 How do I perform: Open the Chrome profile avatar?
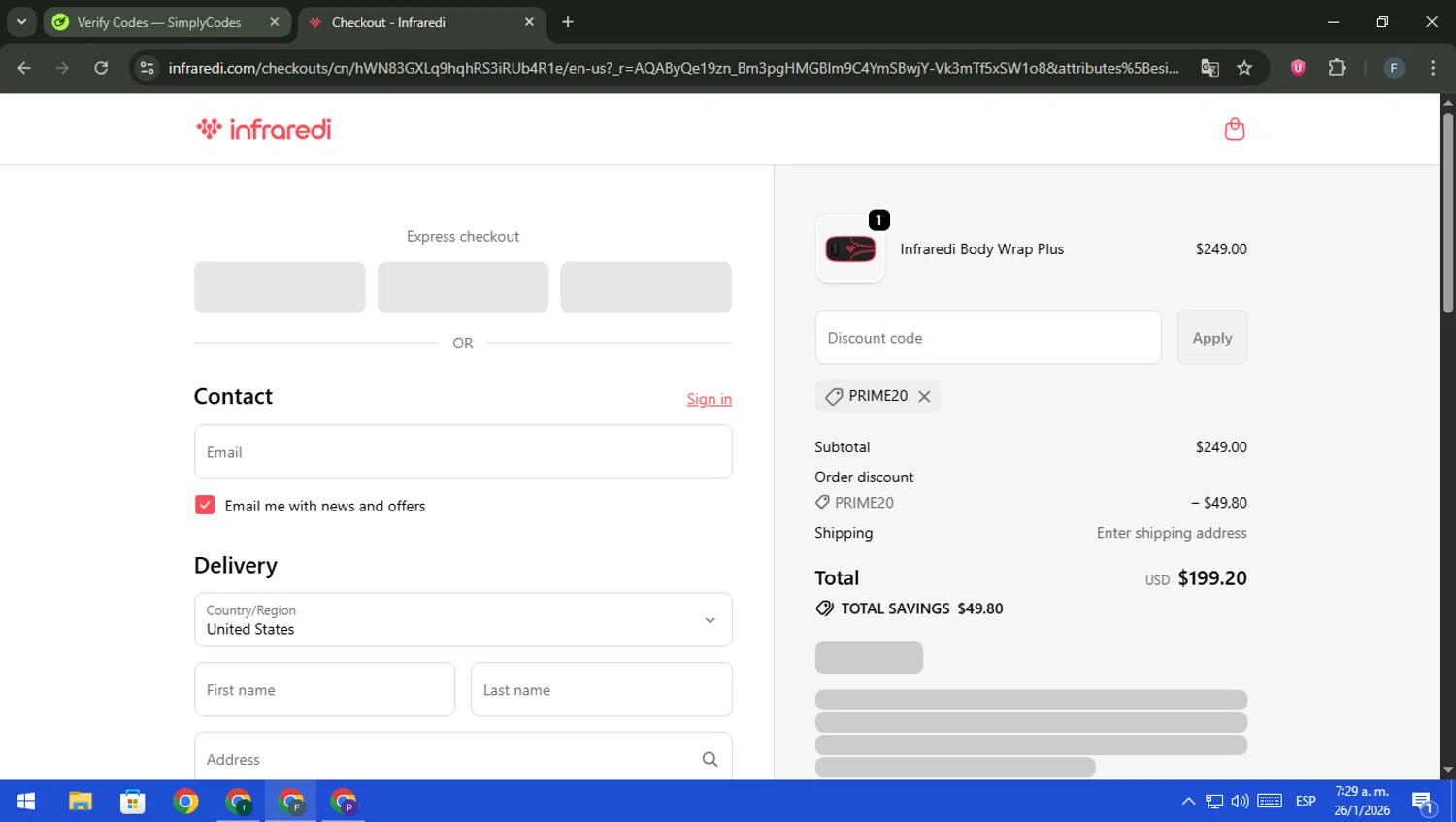click(1394, 68)
